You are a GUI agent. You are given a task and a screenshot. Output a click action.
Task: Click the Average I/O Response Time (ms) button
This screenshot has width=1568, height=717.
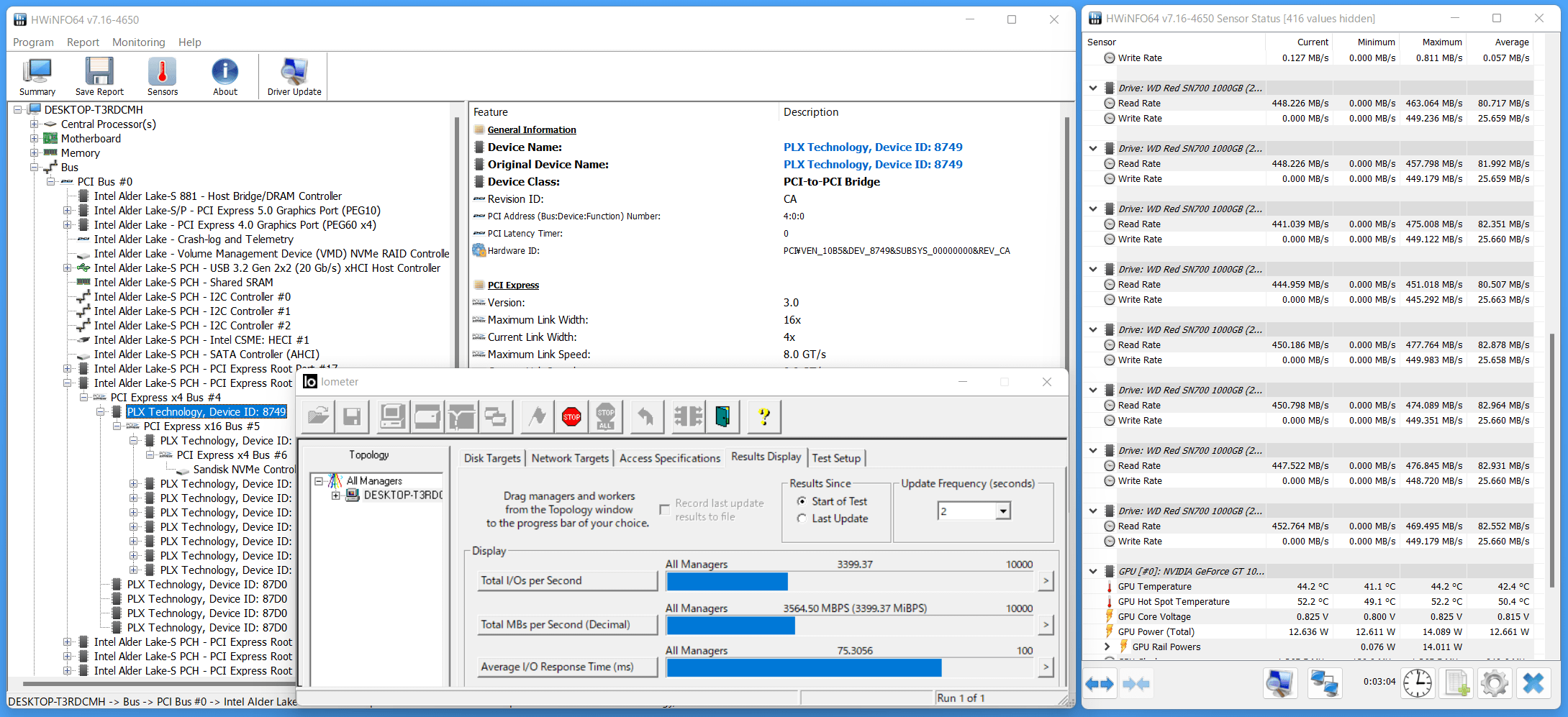click(568, 667)
